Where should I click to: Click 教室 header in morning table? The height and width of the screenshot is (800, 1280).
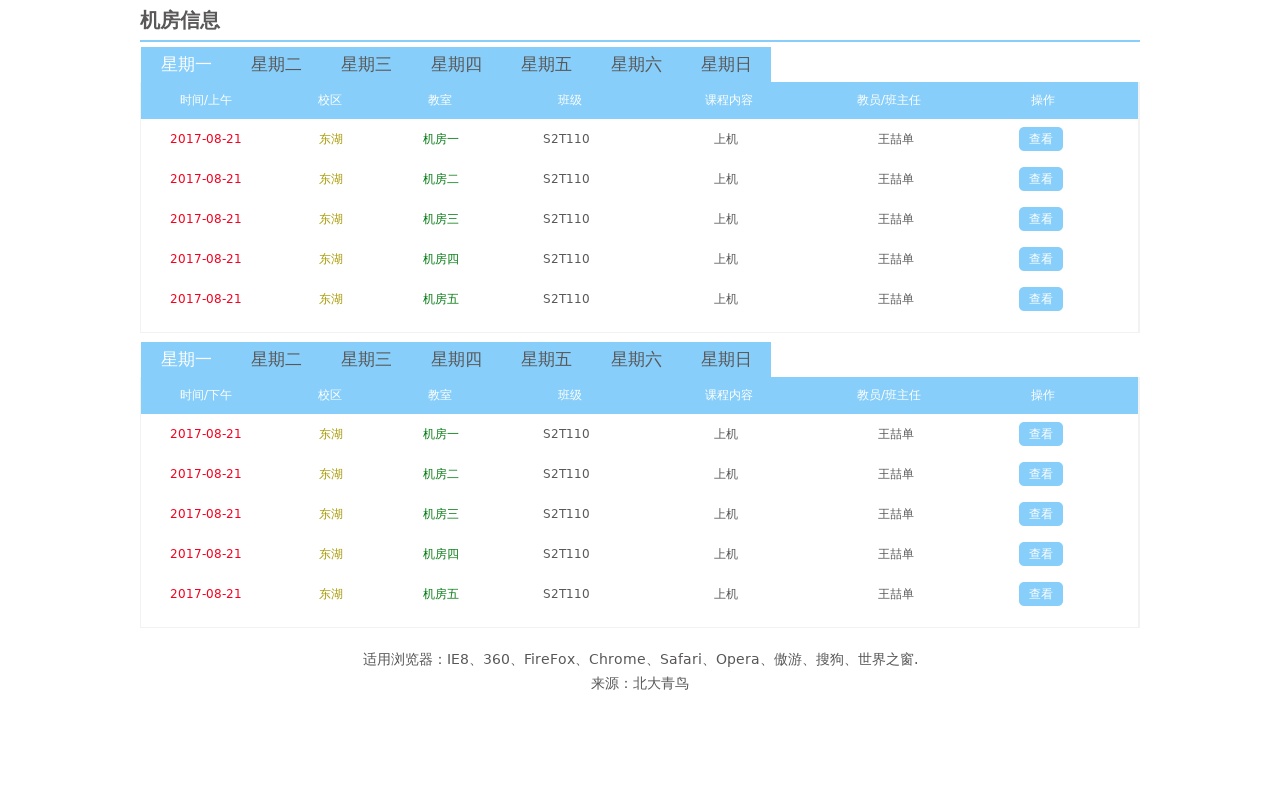tap(440, 100)
